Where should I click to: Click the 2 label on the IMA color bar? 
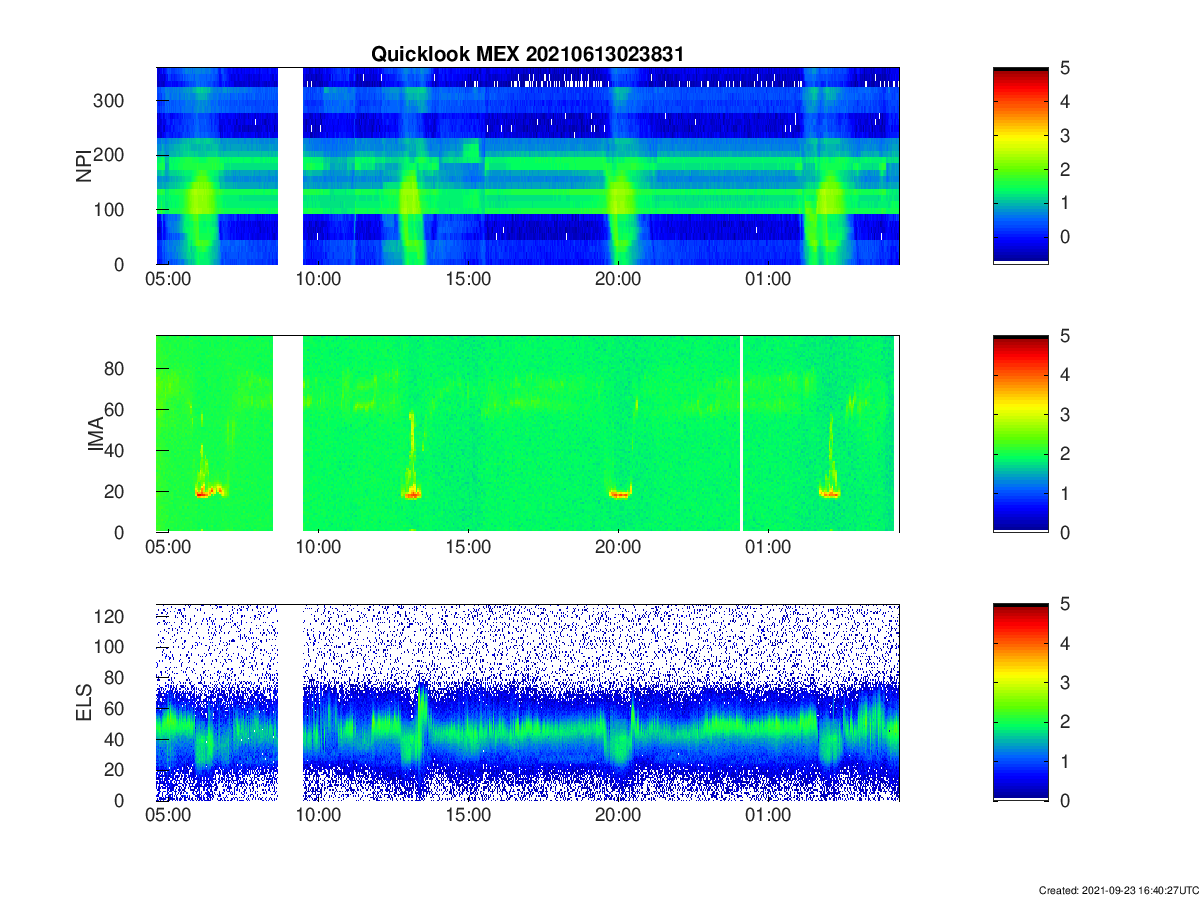tap(1066, 454)
